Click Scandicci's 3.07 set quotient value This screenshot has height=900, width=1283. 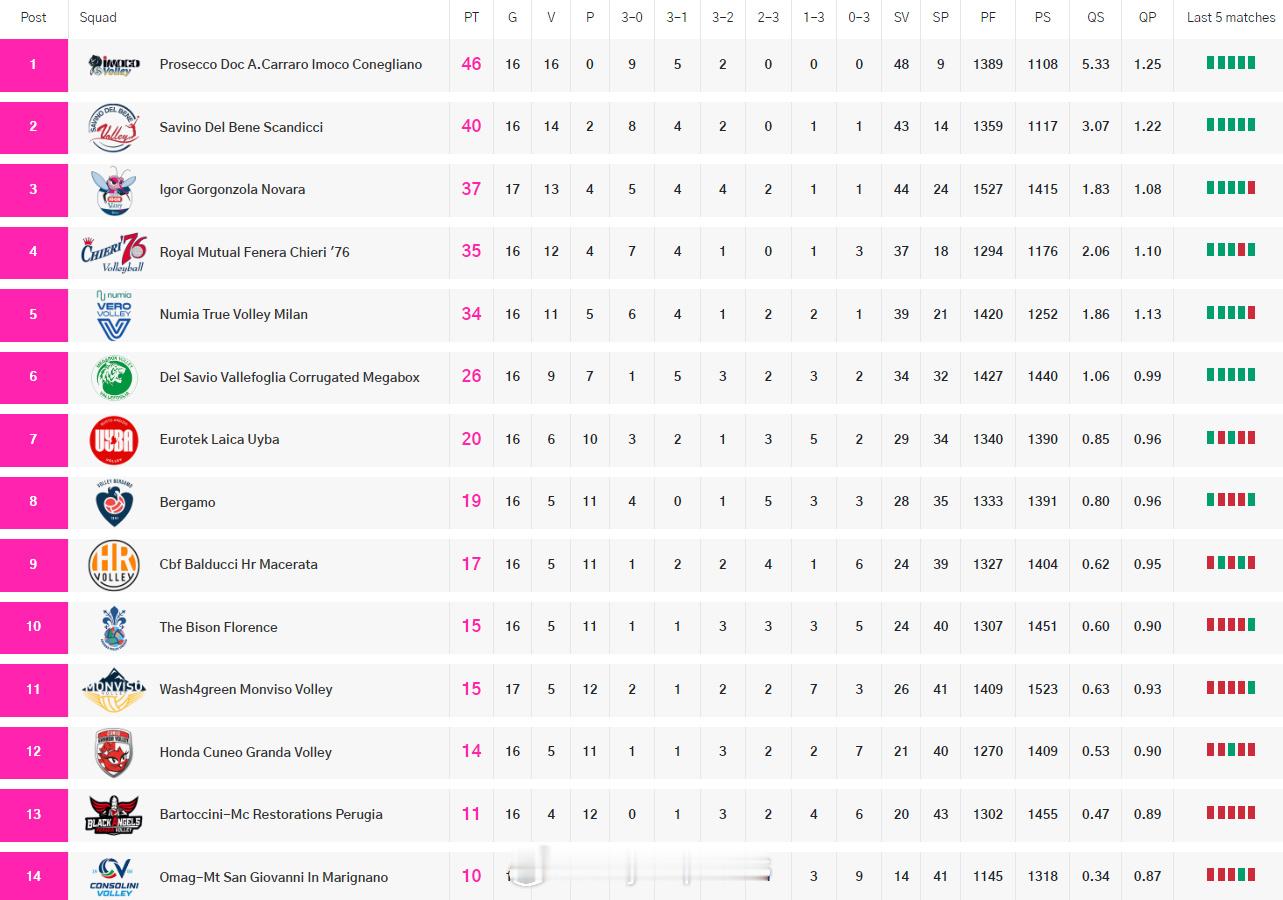click(1096, 126)
